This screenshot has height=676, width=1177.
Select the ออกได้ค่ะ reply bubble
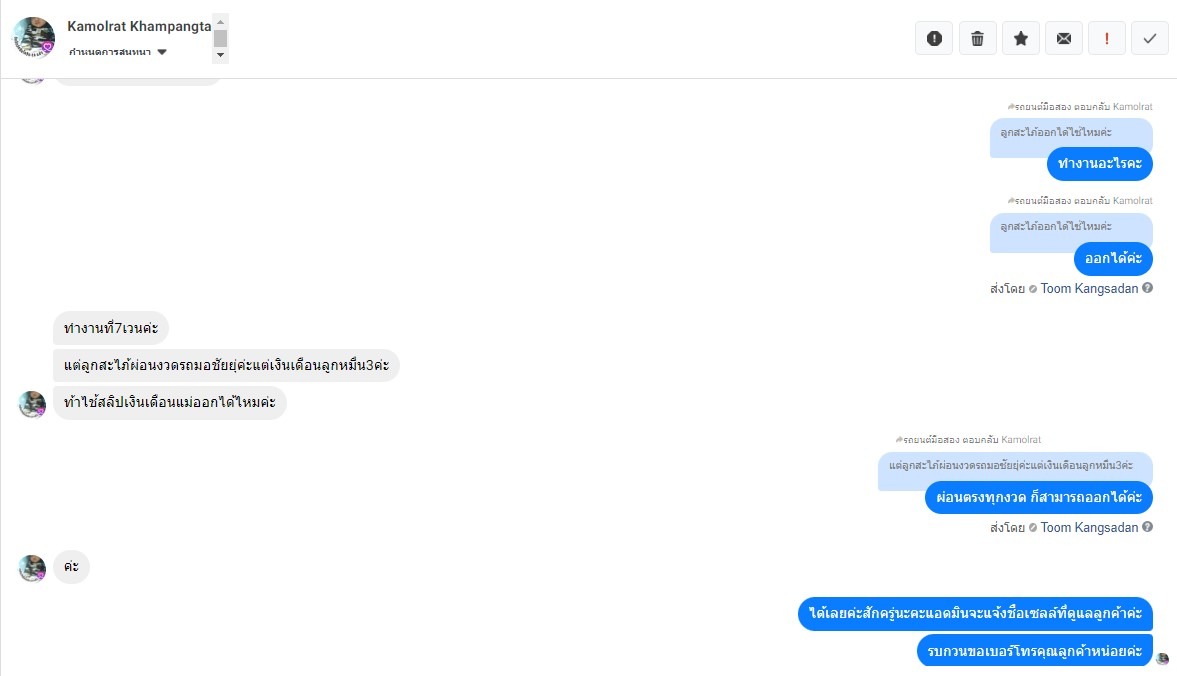pyautogui.click(x=1113, y=259)
